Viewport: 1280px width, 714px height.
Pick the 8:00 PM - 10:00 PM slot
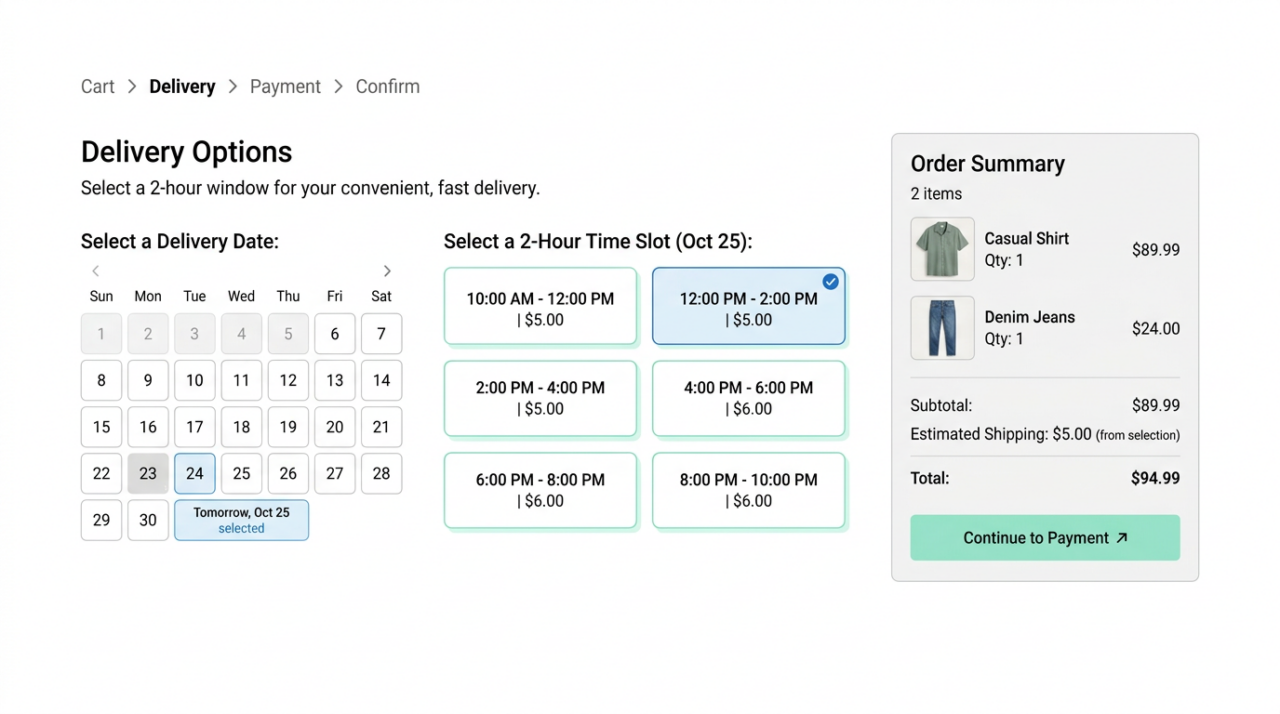748,490
